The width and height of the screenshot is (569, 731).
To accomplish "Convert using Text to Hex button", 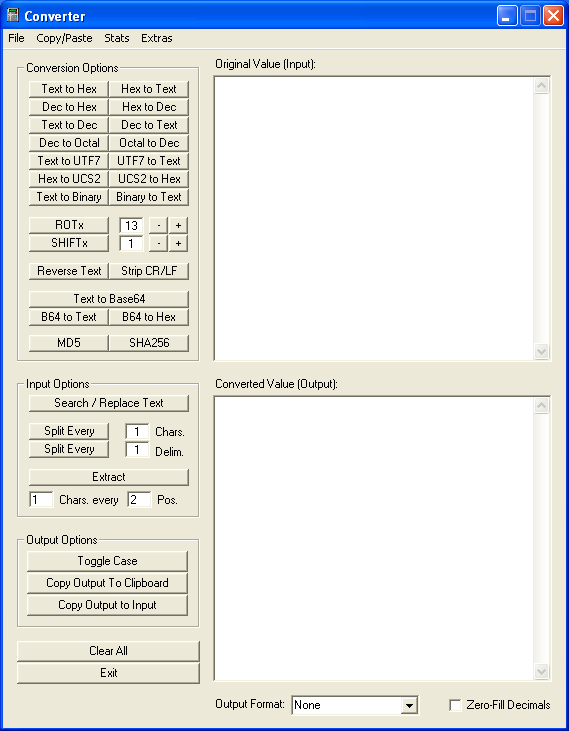I will (x=69, y=89).
